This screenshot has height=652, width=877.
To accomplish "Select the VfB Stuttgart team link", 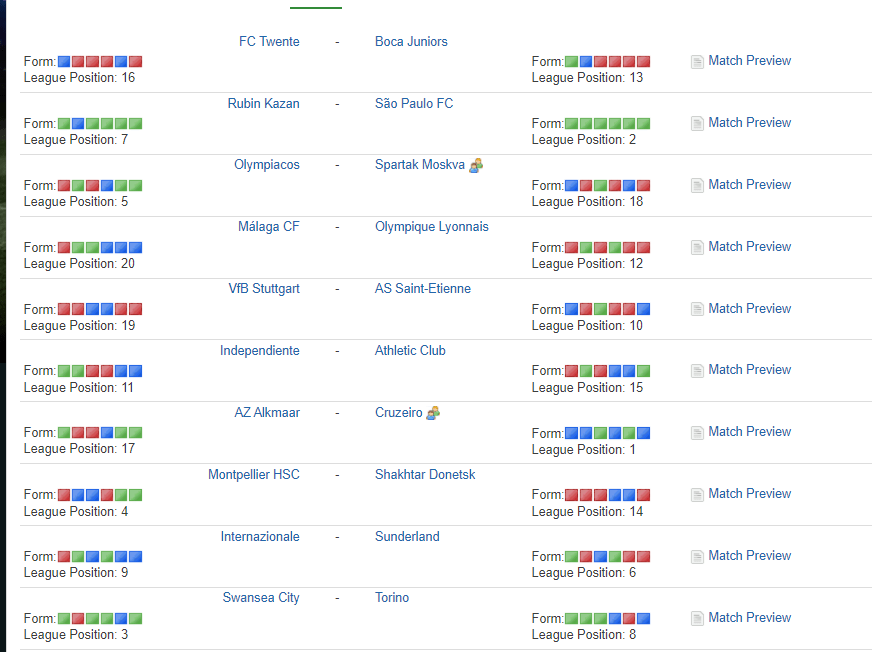I will pos(264,289).
